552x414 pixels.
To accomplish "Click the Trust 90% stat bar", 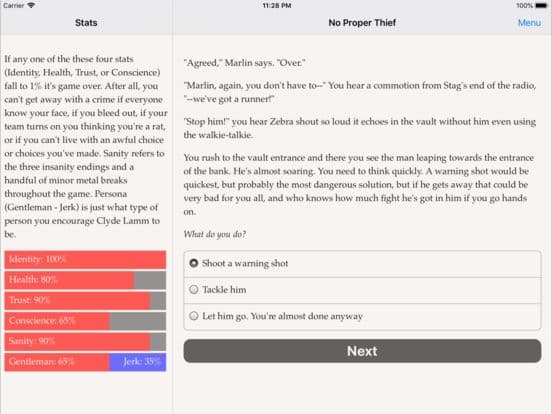I will pos(85,301).
